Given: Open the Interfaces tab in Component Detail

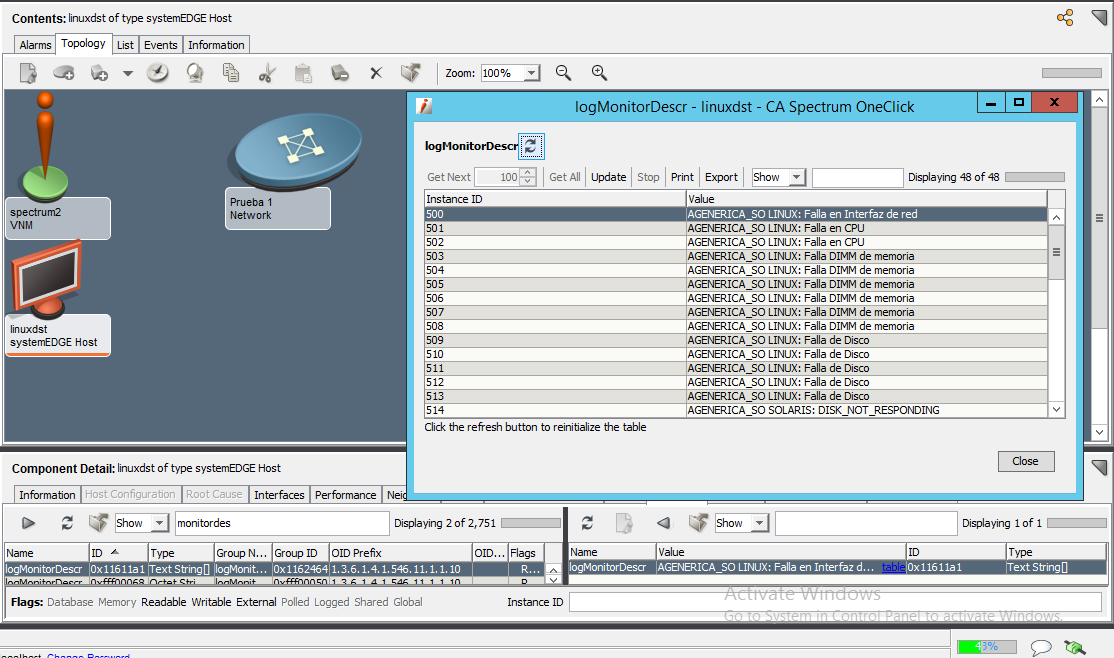Looking at the screenshot, I should pyautogui.click(x=279, y=495).
